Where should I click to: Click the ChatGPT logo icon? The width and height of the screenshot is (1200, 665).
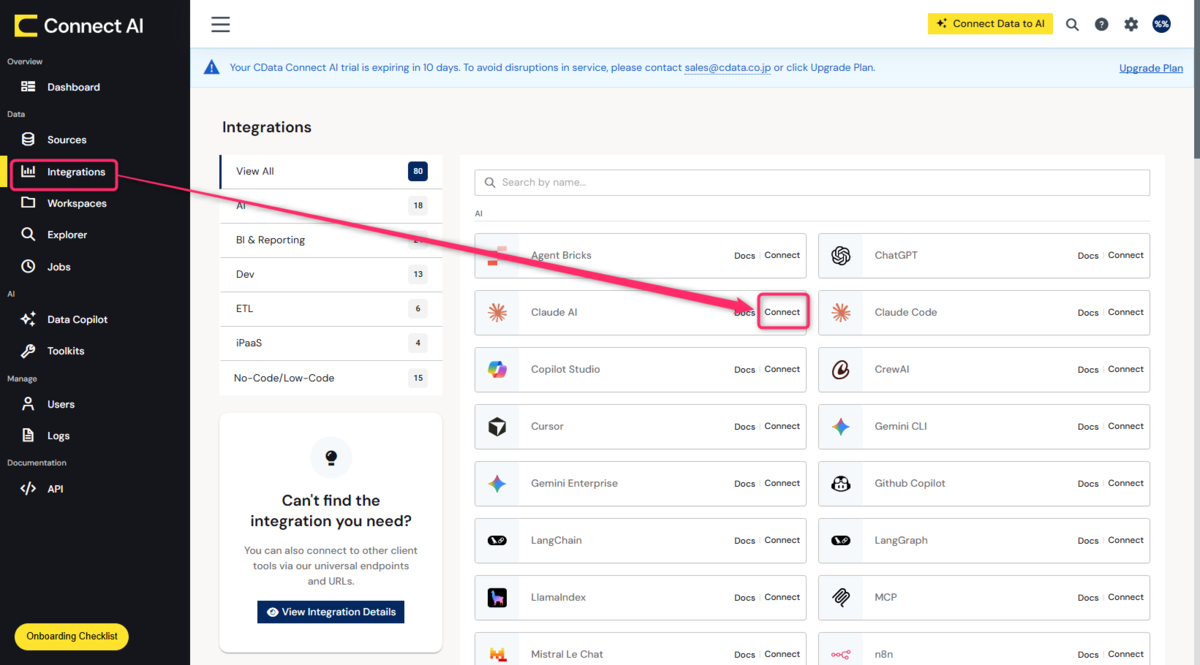coord(841,256)
